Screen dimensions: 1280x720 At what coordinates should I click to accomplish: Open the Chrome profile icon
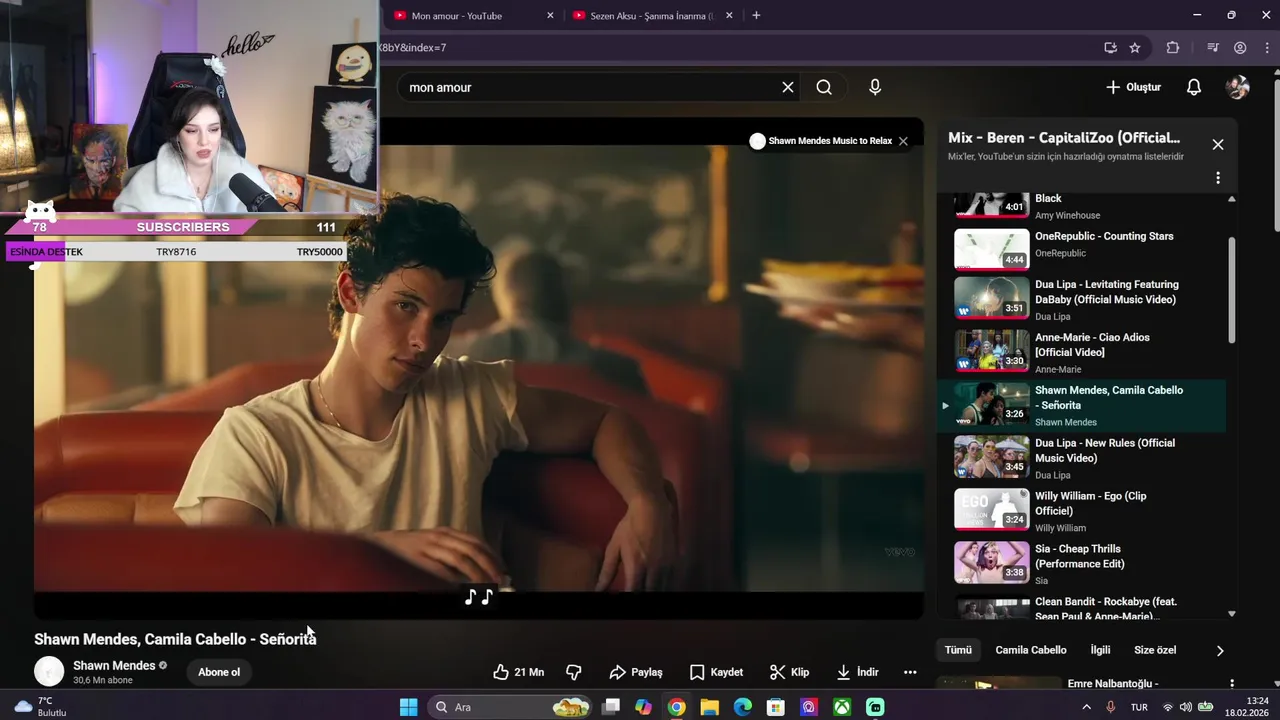(1240, 47)
